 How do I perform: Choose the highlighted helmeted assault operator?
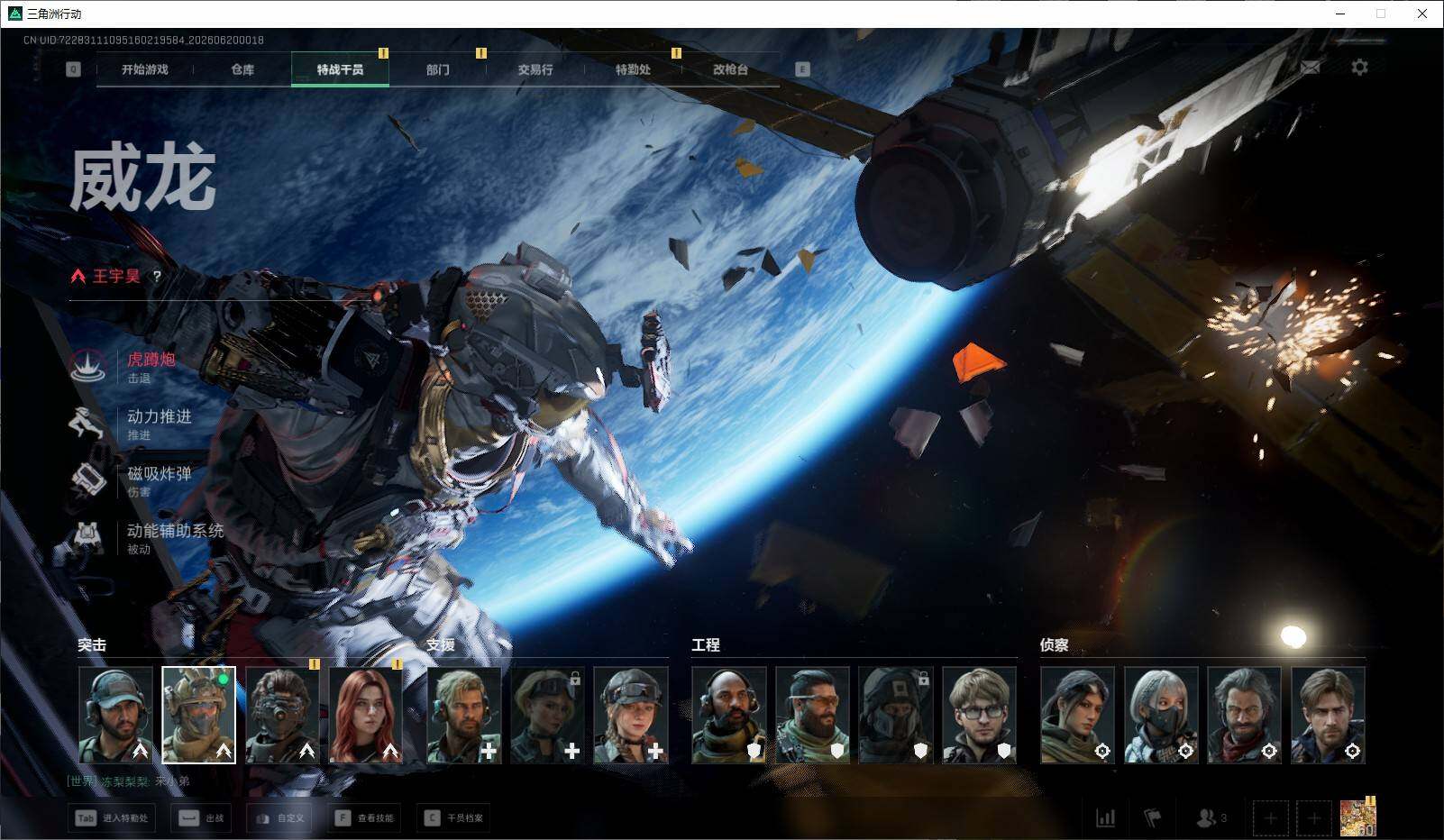pos(199,715)
